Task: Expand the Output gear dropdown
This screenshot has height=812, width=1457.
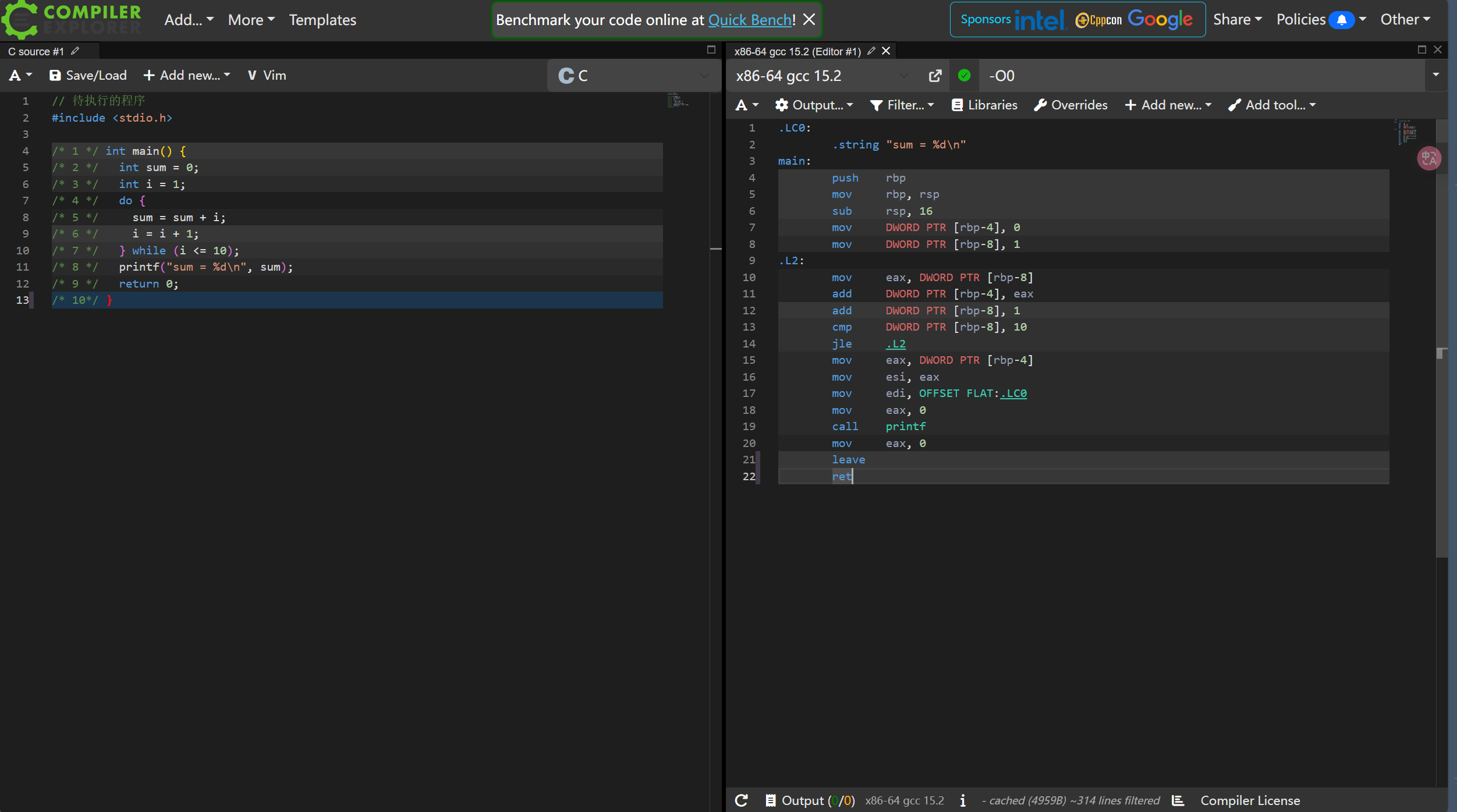Action: (x=813, y=105)
